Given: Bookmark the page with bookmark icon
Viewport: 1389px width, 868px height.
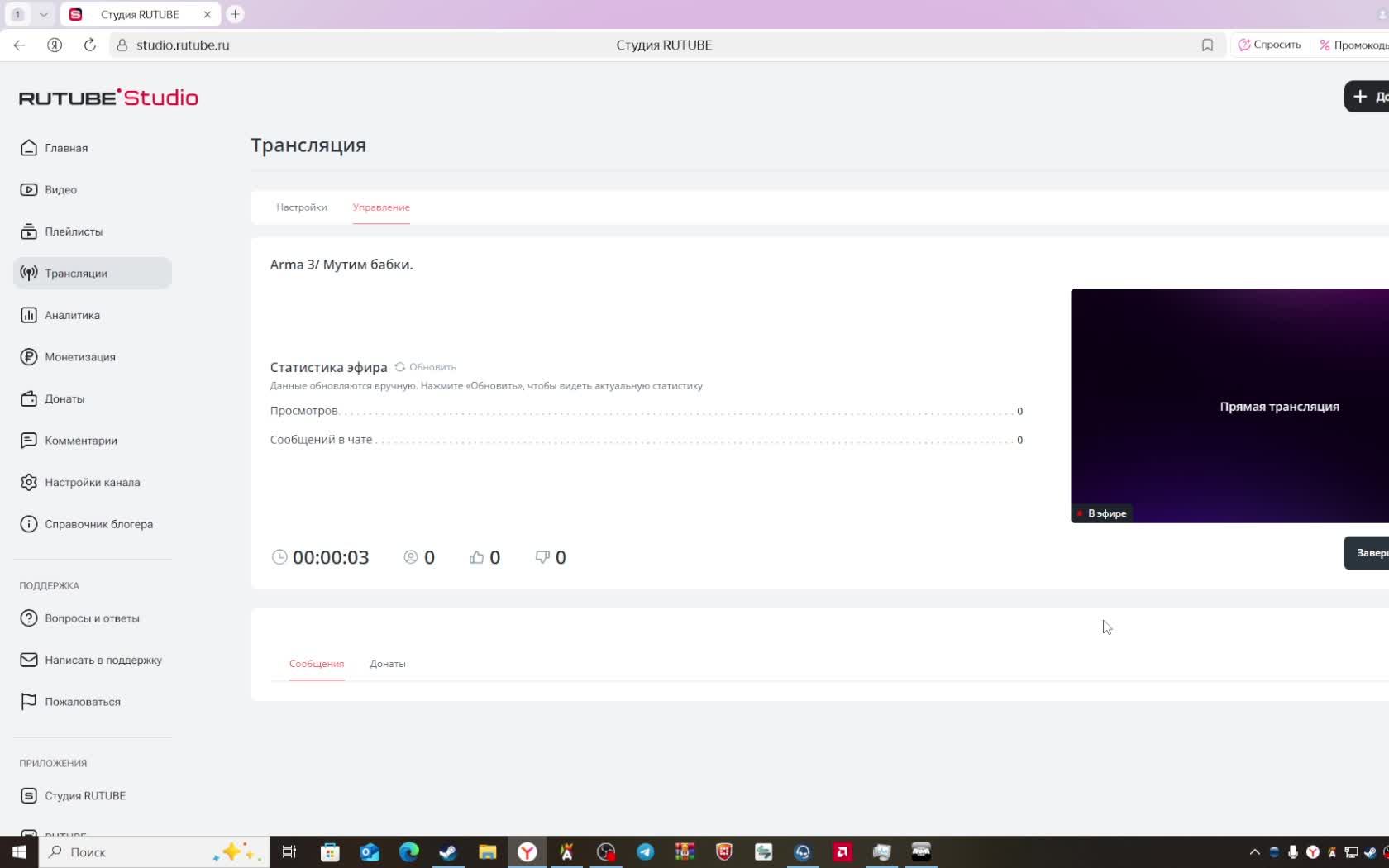Looking at the screenshot, I should tap(1207, 45).
